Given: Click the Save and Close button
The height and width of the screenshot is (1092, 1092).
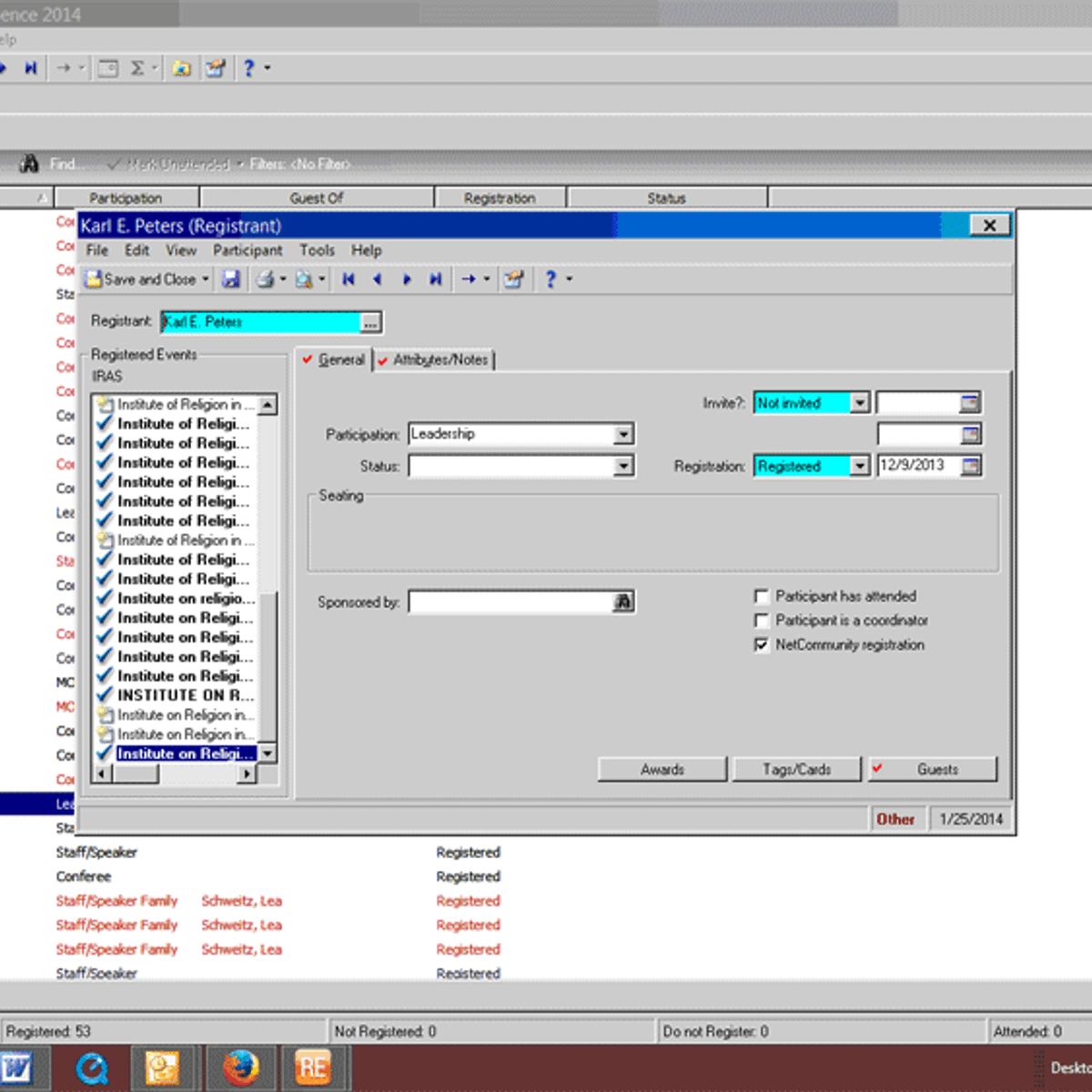Looking at the screenshot, I should click(141, 279).
